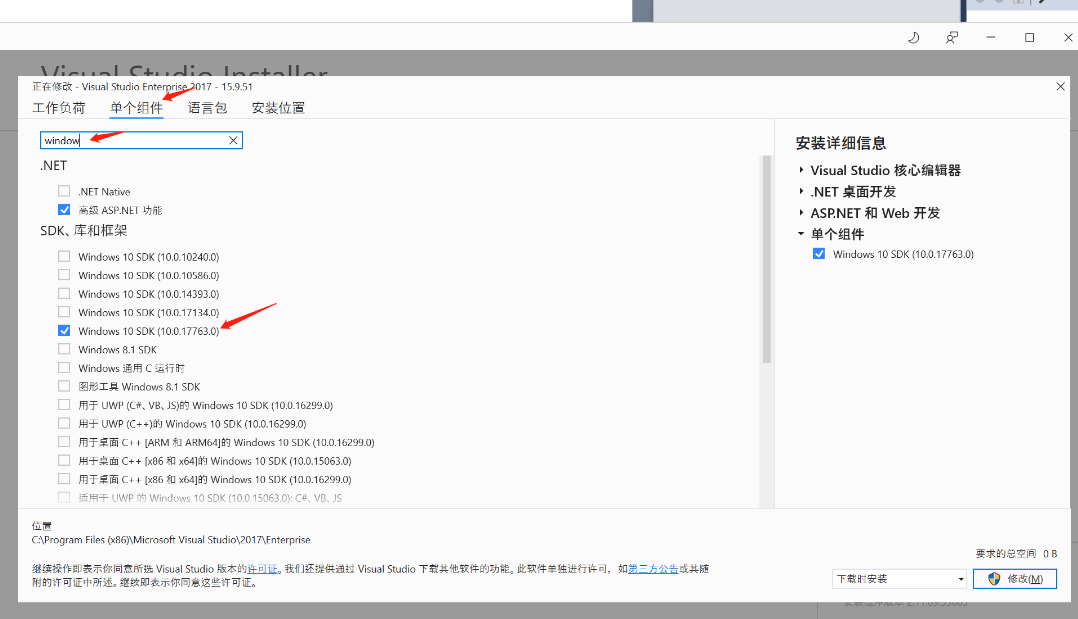The height and width of the screenshot is (619, 1078).
Task: Check Windows 通用 C 运行时 checkbox
Action: pyautogui.click(x=64, y=367)
